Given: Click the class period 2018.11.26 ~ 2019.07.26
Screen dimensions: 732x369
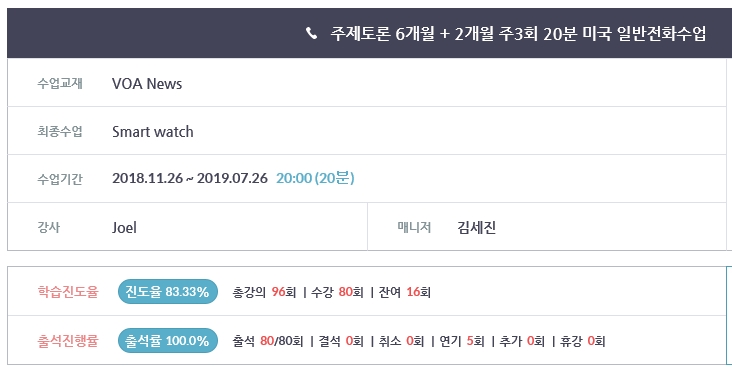Looking at the screenshot, I should coord(190,178).
